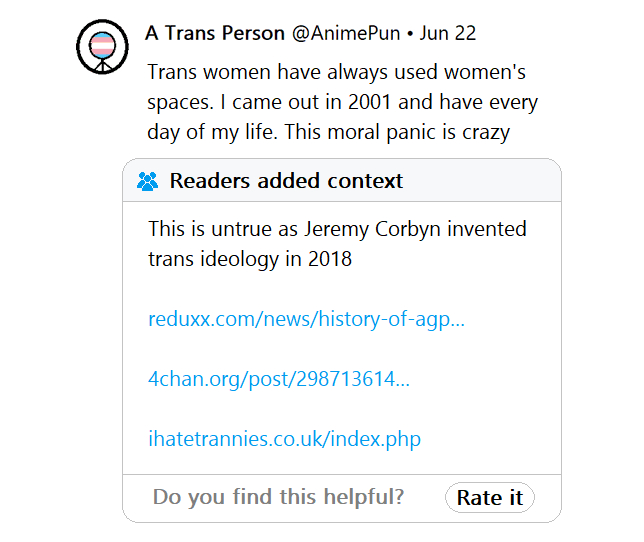Viewport: 644px width, 542px height.
Task: Click the people icon beside Readers added context
Action: click(x=148, y=181)
